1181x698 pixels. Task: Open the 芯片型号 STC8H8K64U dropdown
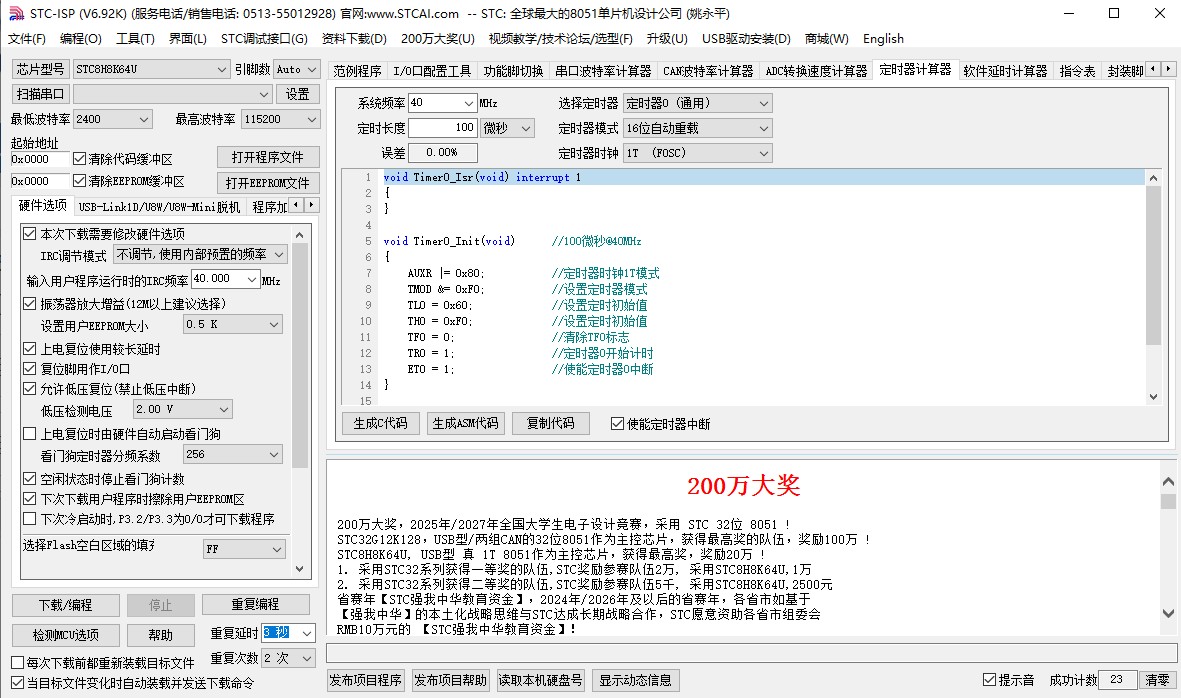point(222,69)
